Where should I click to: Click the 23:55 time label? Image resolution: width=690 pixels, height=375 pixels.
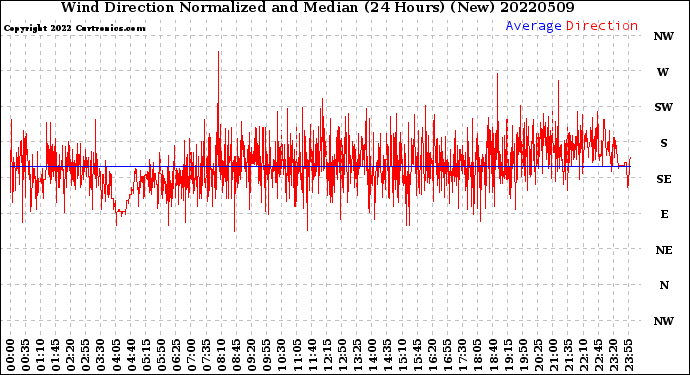click(x=628, y=355)
